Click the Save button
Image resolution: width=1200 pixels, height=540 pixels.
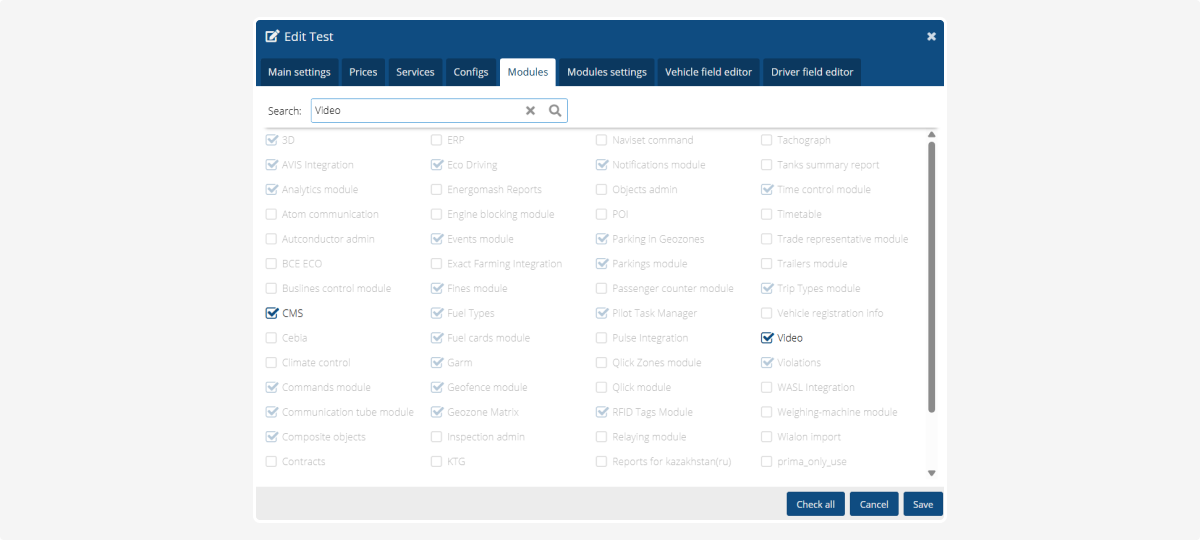[x=922, y=504]
